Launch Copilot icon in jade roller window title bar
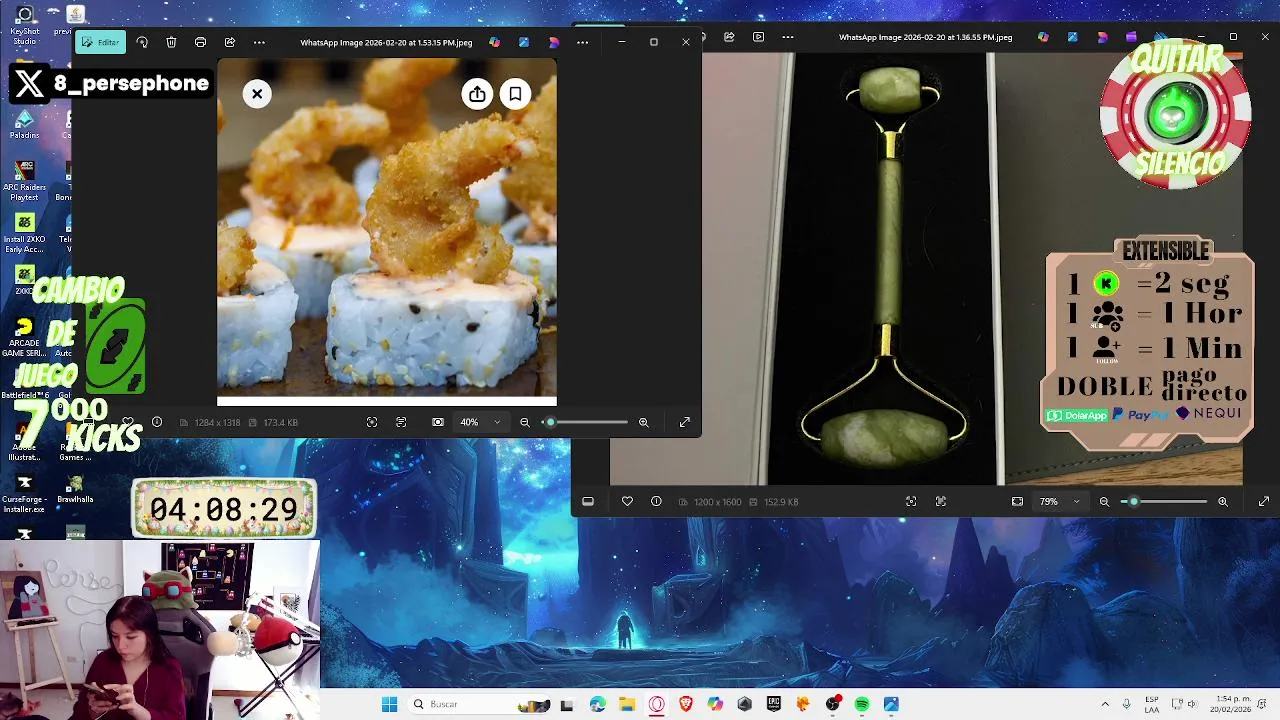Image resolution: width=1280 pixels, height=720 pixels. pos(1043,37)
